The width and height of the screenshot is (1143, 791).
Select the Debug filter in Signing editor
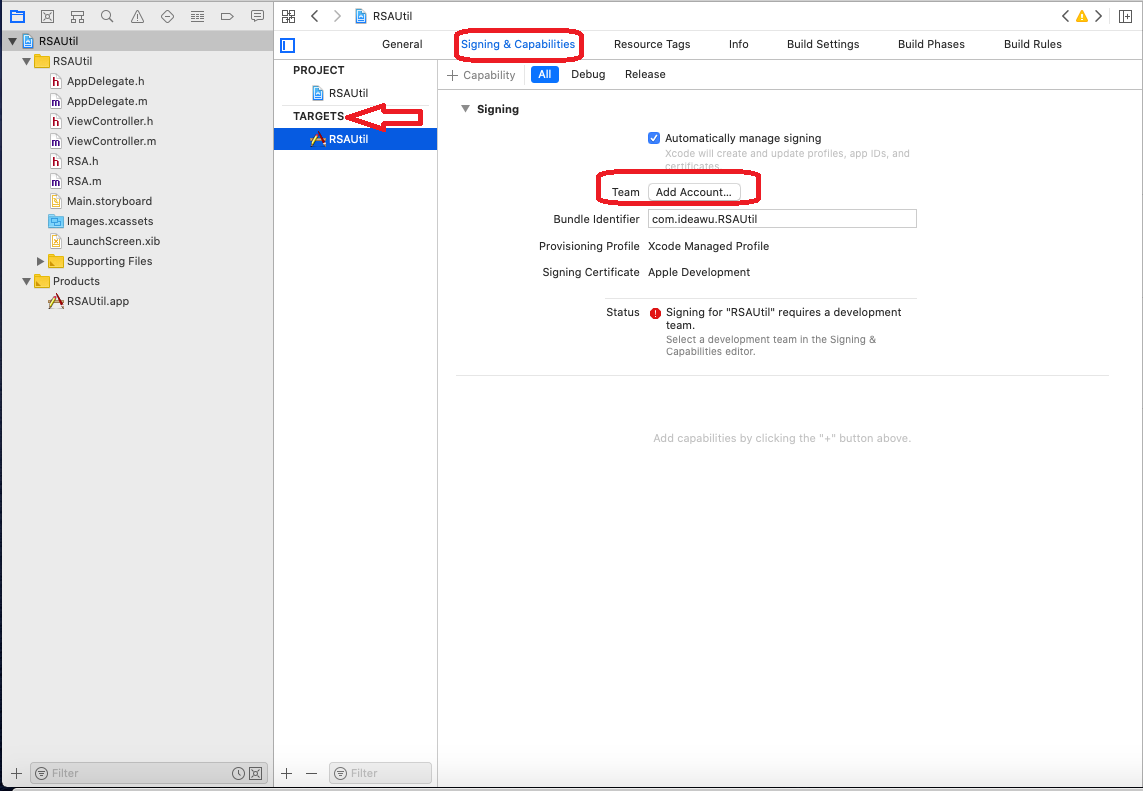click(588, 73)
